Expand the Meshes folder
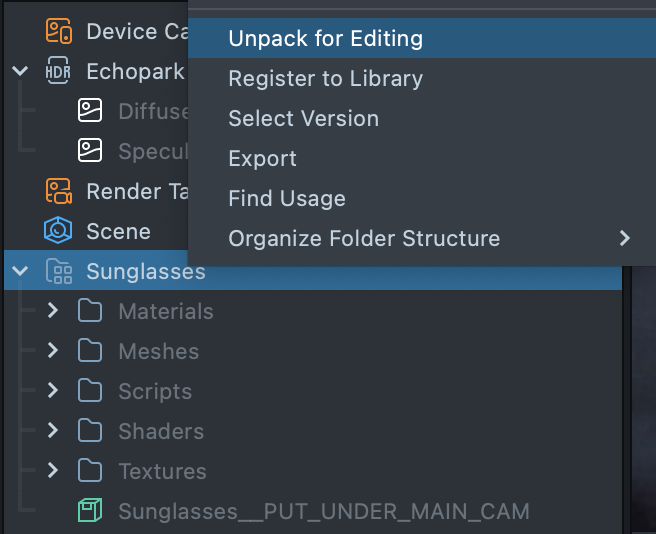 (52, 351)
